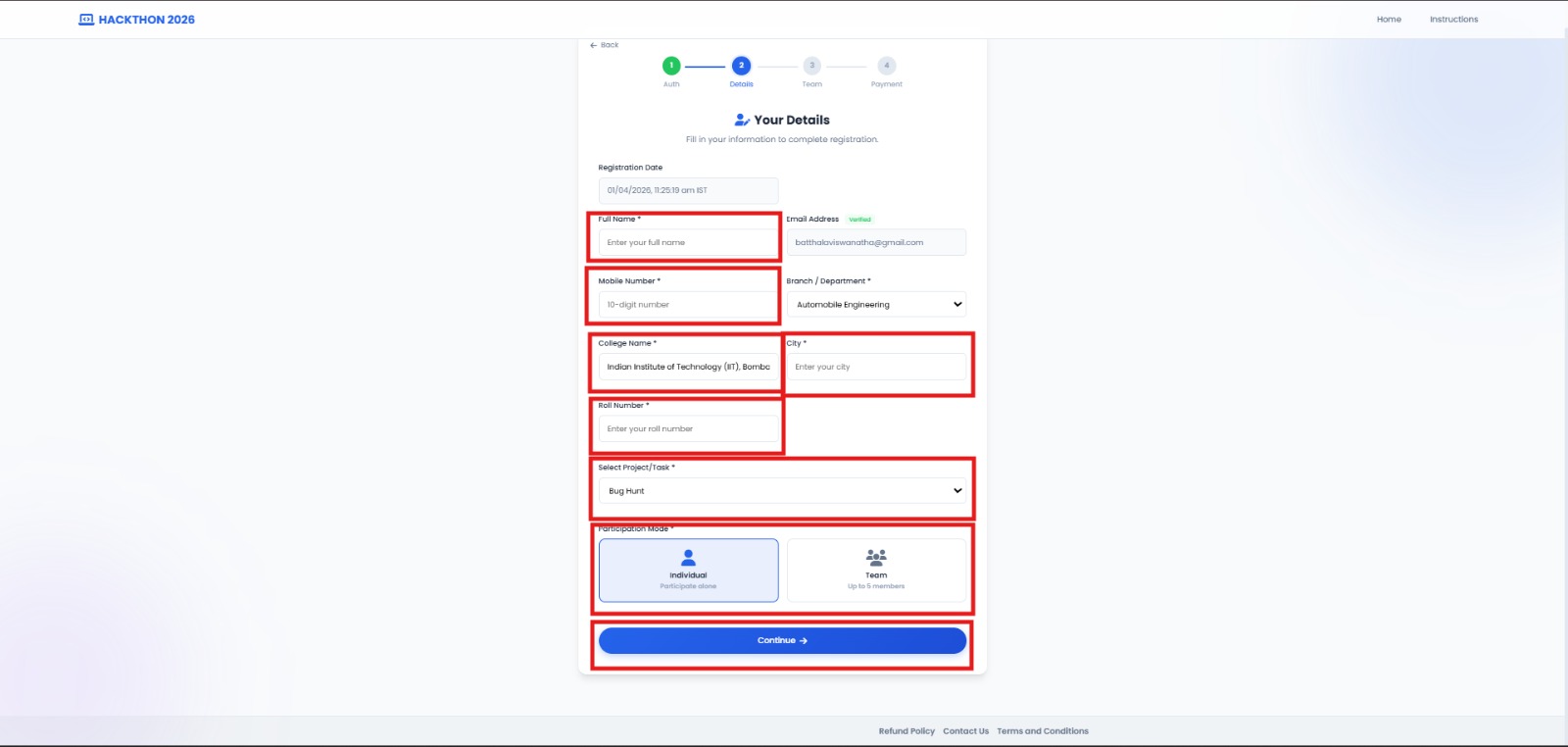Open Terms and Conditions link
Viewport: 1568px width, 747px height.
point(1043,731)
